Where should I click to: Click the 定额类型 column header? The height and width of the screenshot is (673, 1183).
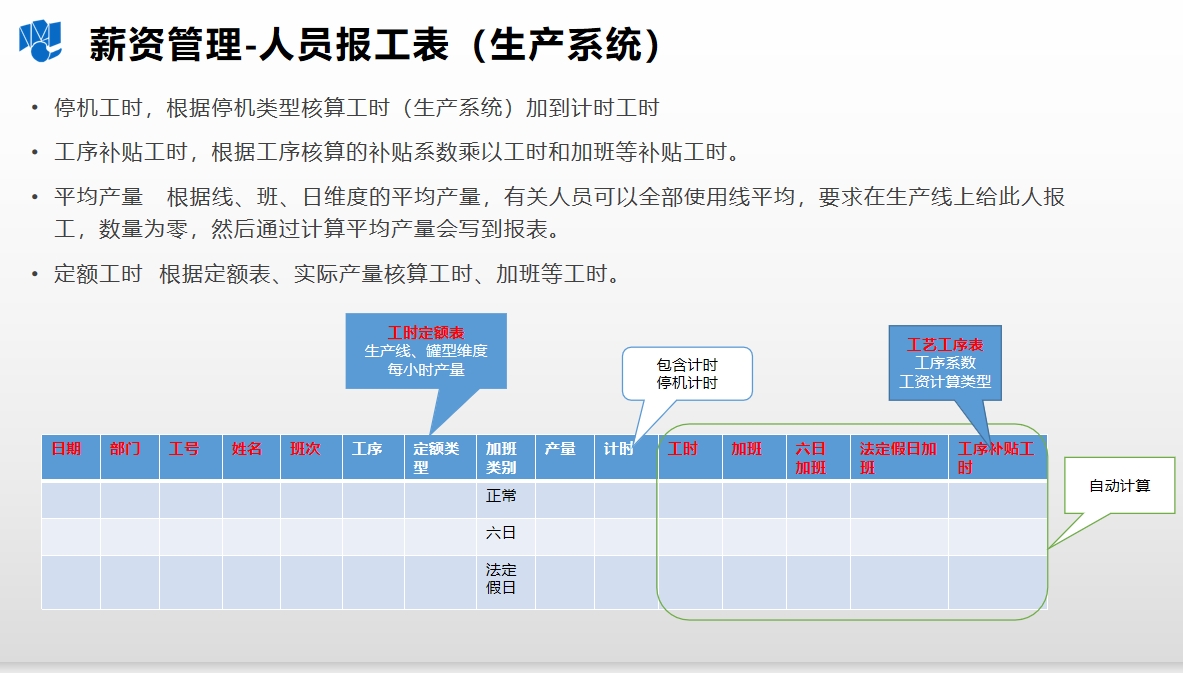pyautogui.click(x=440, y=457)
